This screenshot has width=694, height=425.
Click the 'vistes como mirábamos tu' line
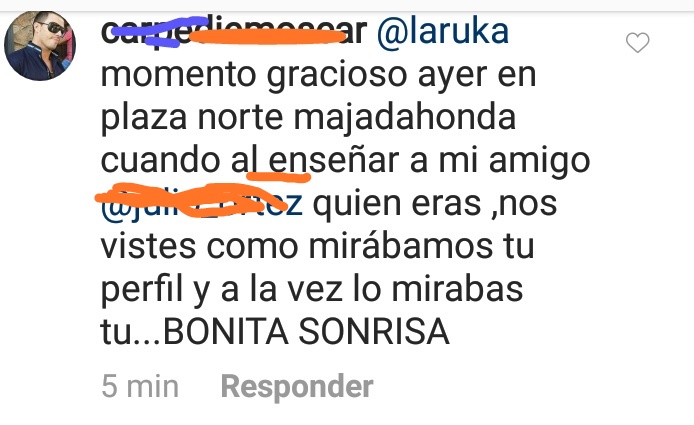[x=318, y=246]
